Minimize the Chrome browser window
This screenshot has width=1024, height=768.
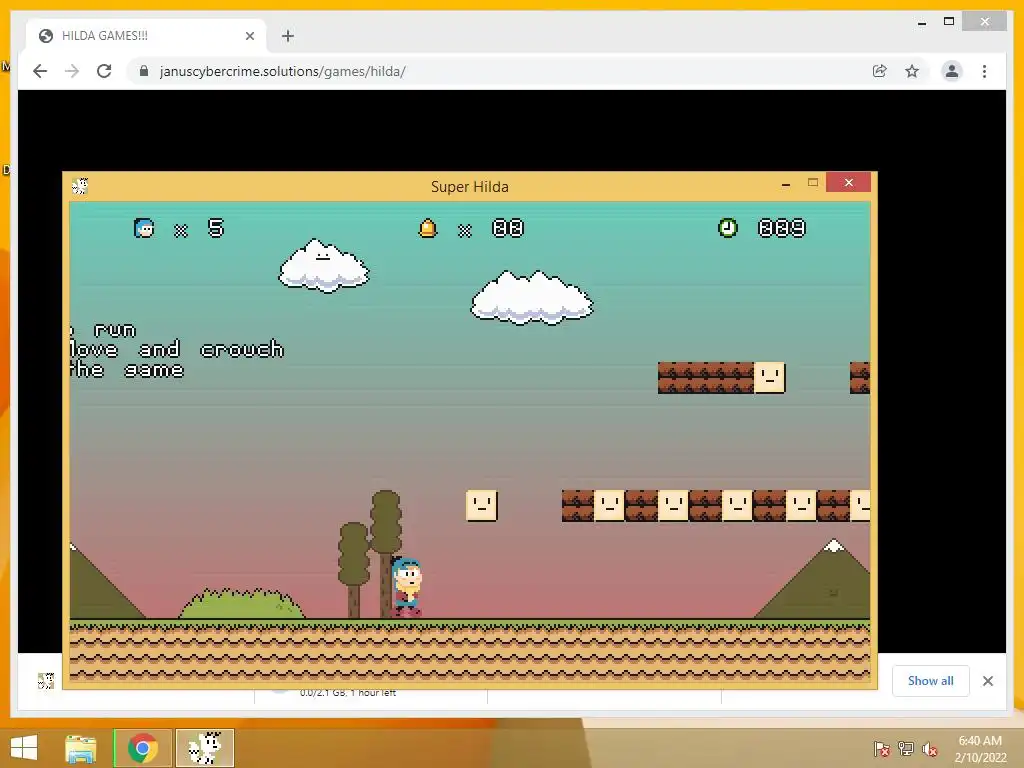(x=921, y=22)
